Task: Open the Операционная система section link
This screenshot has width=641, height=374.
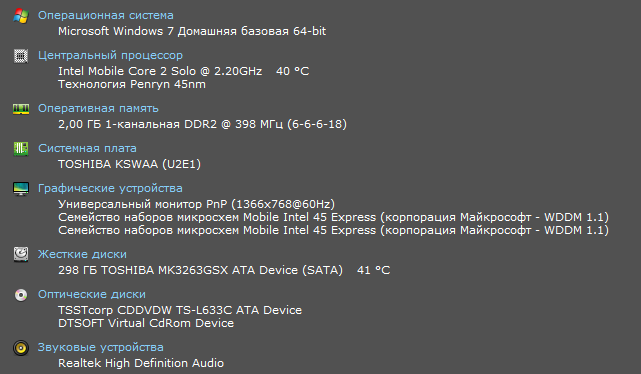Action: pos(105,15)
